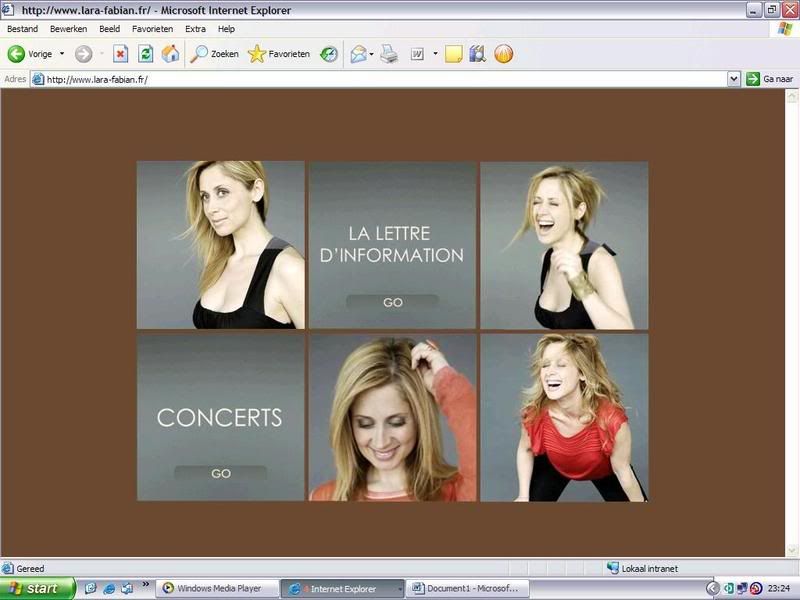
Task: Expand the address bar dropdown arrow
Action: (x=734, y=79)
